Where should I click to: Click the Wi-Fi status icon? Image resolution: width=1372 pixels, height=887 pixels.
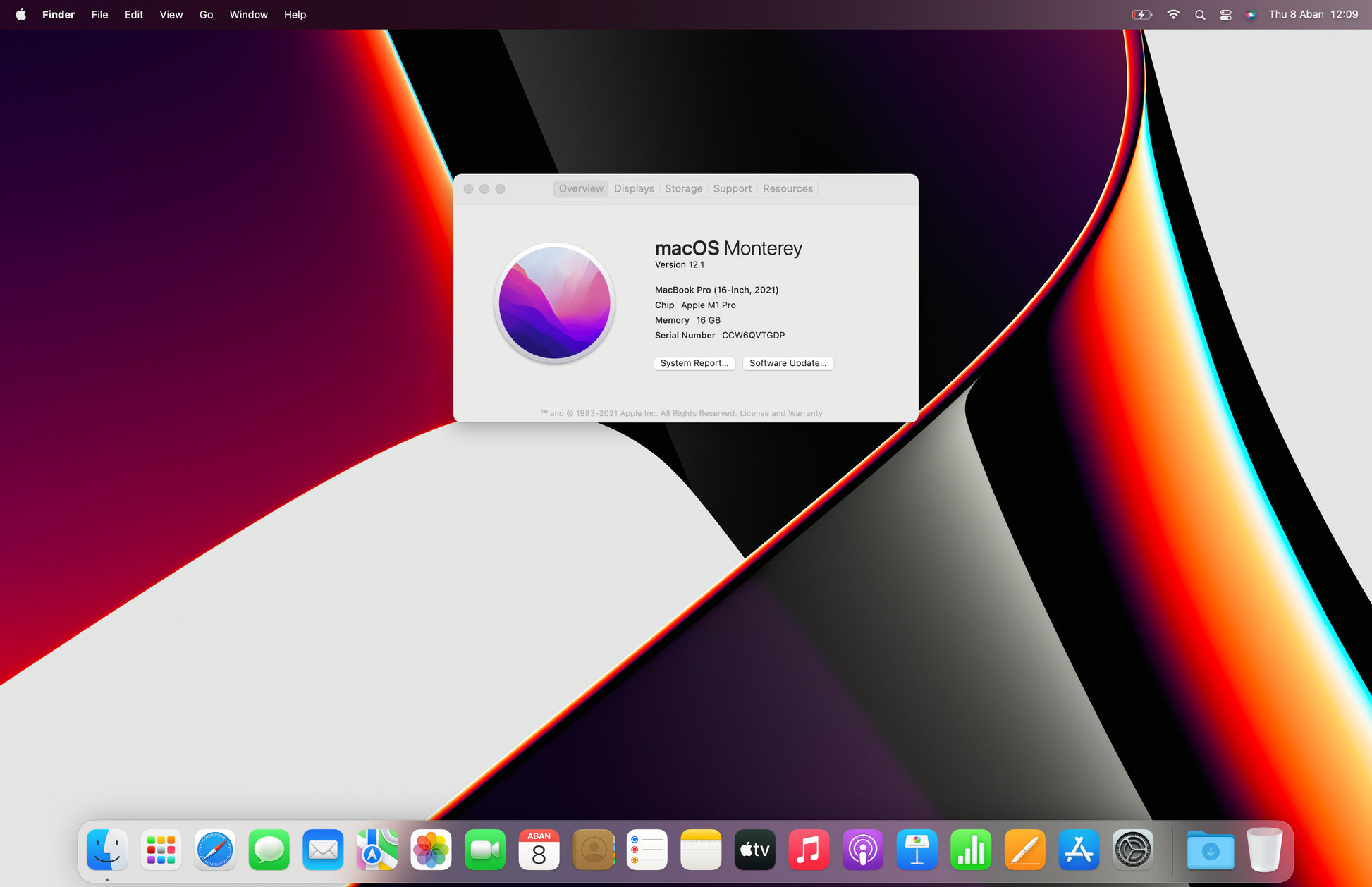coord(1173,15)
